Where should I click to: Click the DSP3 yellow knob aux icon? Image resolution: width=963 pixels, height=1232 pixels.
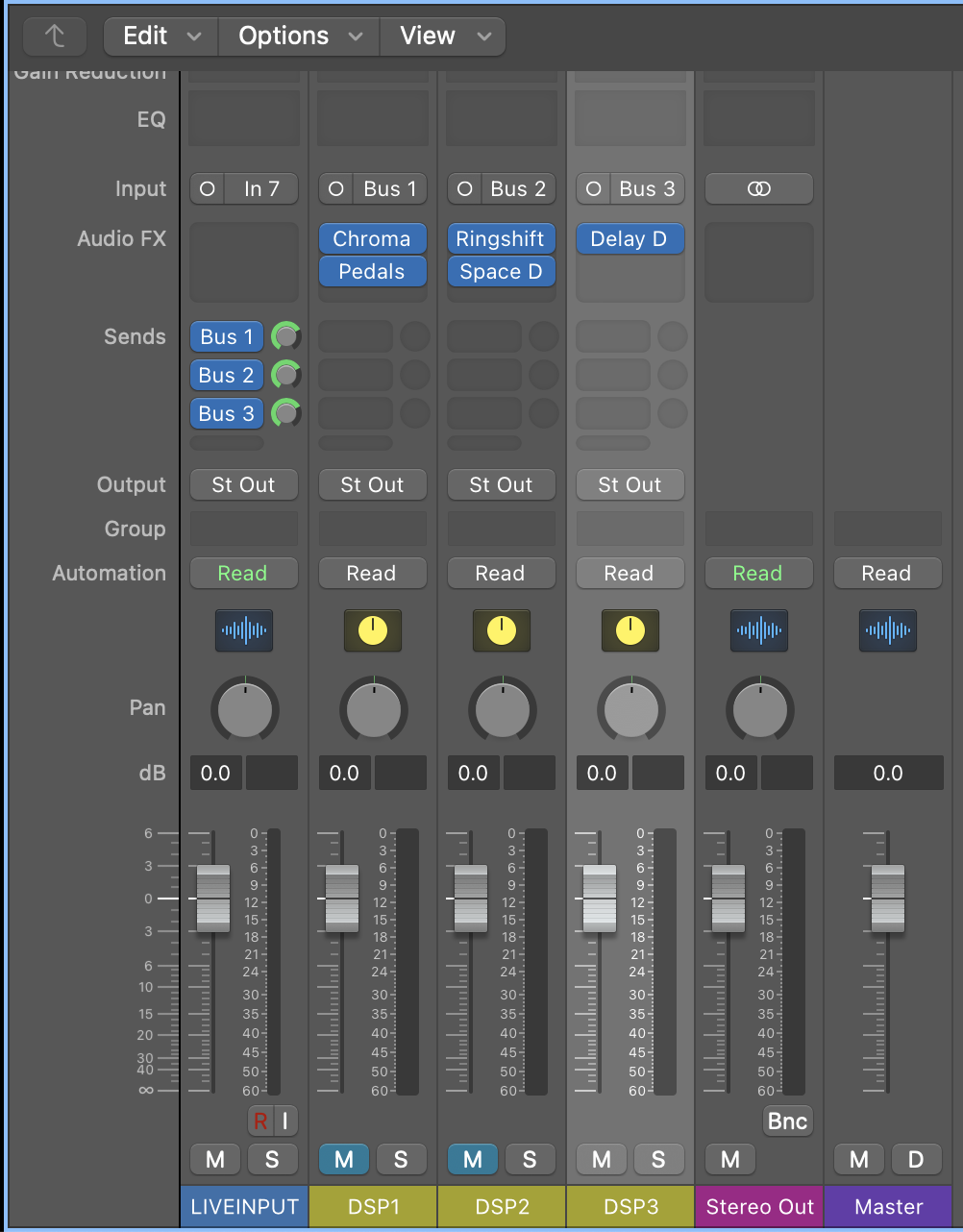pos(630,630)
